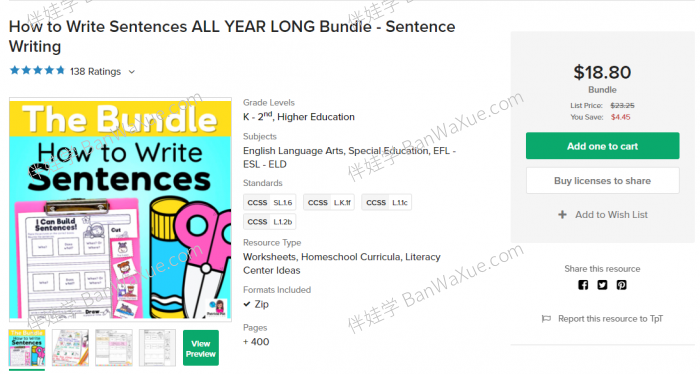The image size is (700, 374).
Task: Show the third preview thumbnail
Action: coord(114,348)
